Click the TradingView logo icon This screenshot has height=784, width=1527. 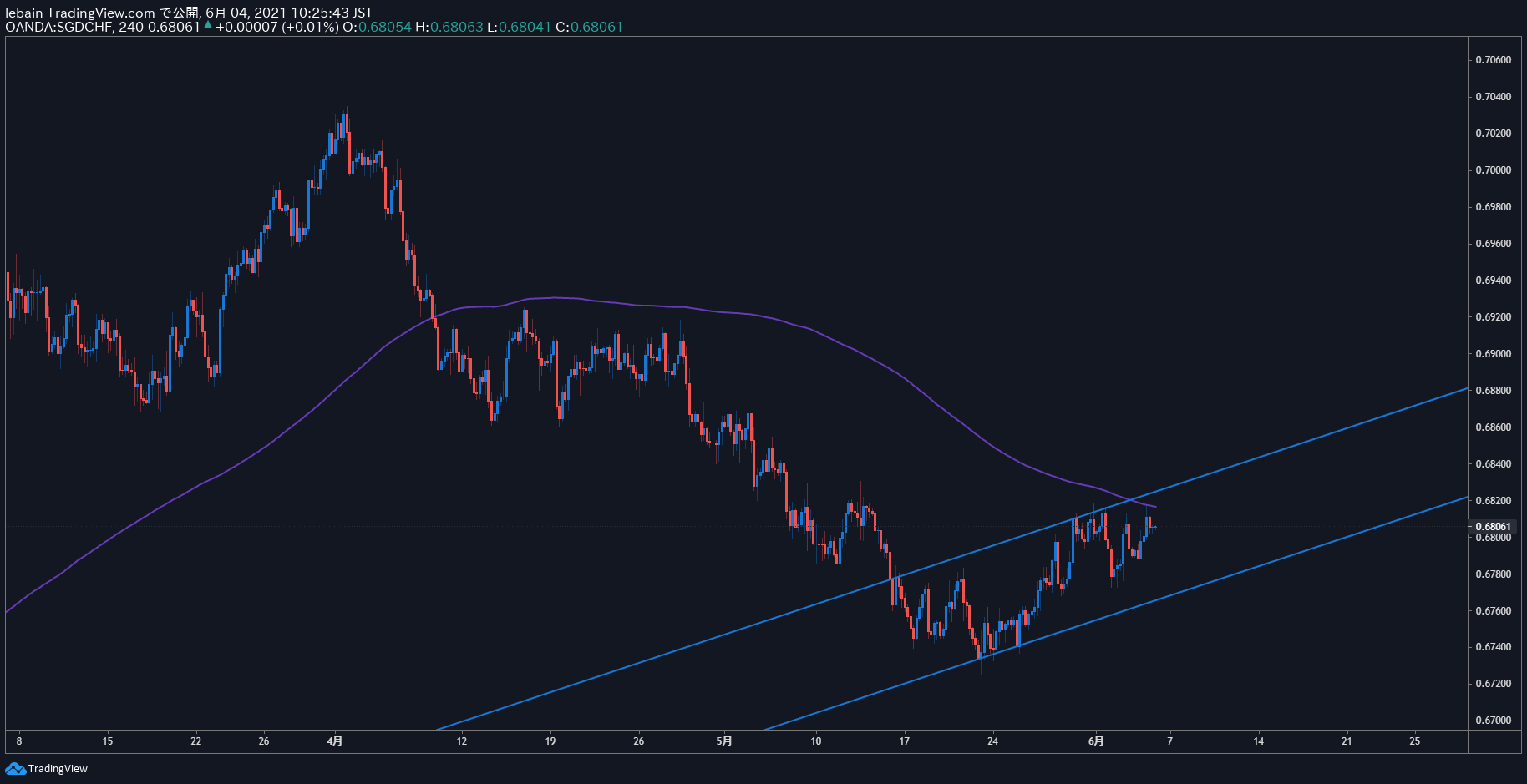15,769
